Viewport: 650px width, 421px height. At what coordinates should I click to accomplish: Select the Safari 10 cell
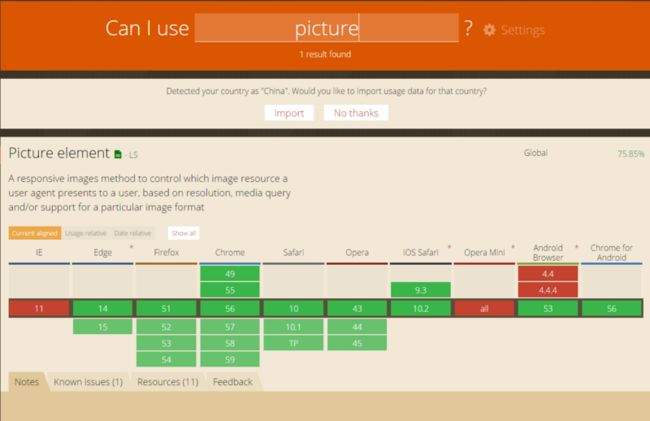[293, 309]
